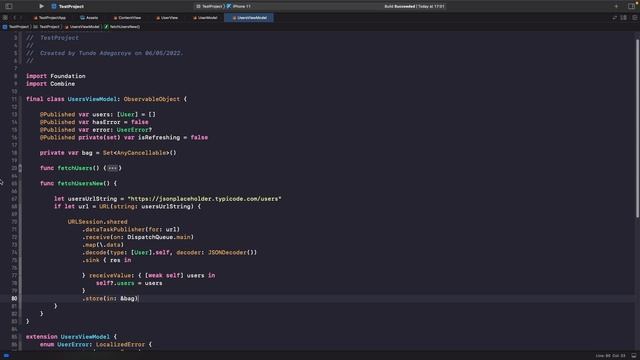Open the TestProject scheme selector

tap(209, 6)
